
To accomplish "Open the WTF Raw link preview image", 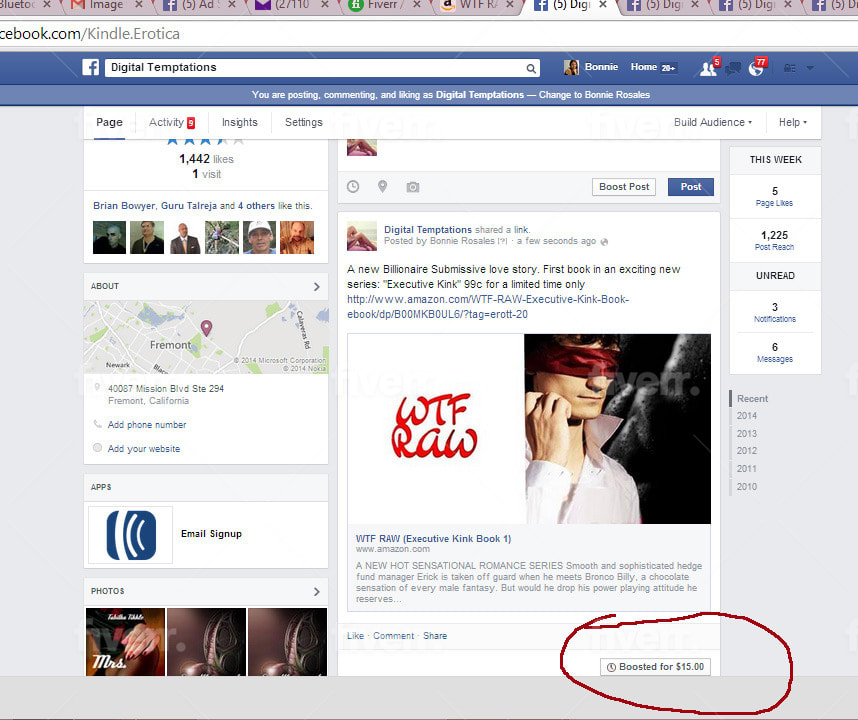I will tap(529, 428).
